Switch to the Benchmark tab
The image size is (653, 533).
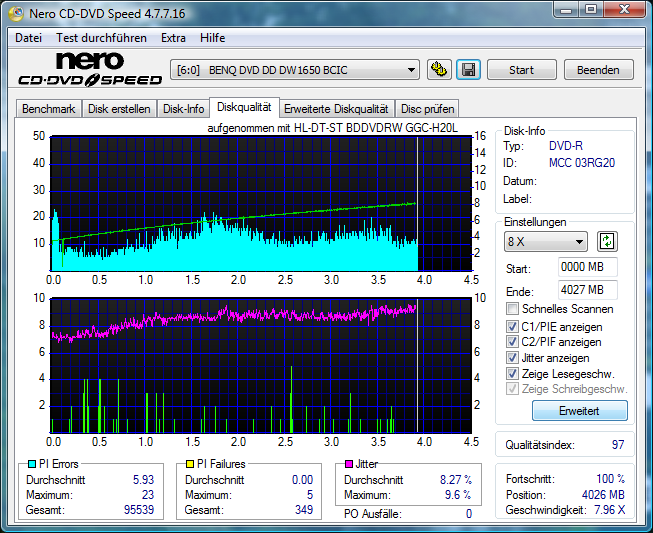click(48, 108)
